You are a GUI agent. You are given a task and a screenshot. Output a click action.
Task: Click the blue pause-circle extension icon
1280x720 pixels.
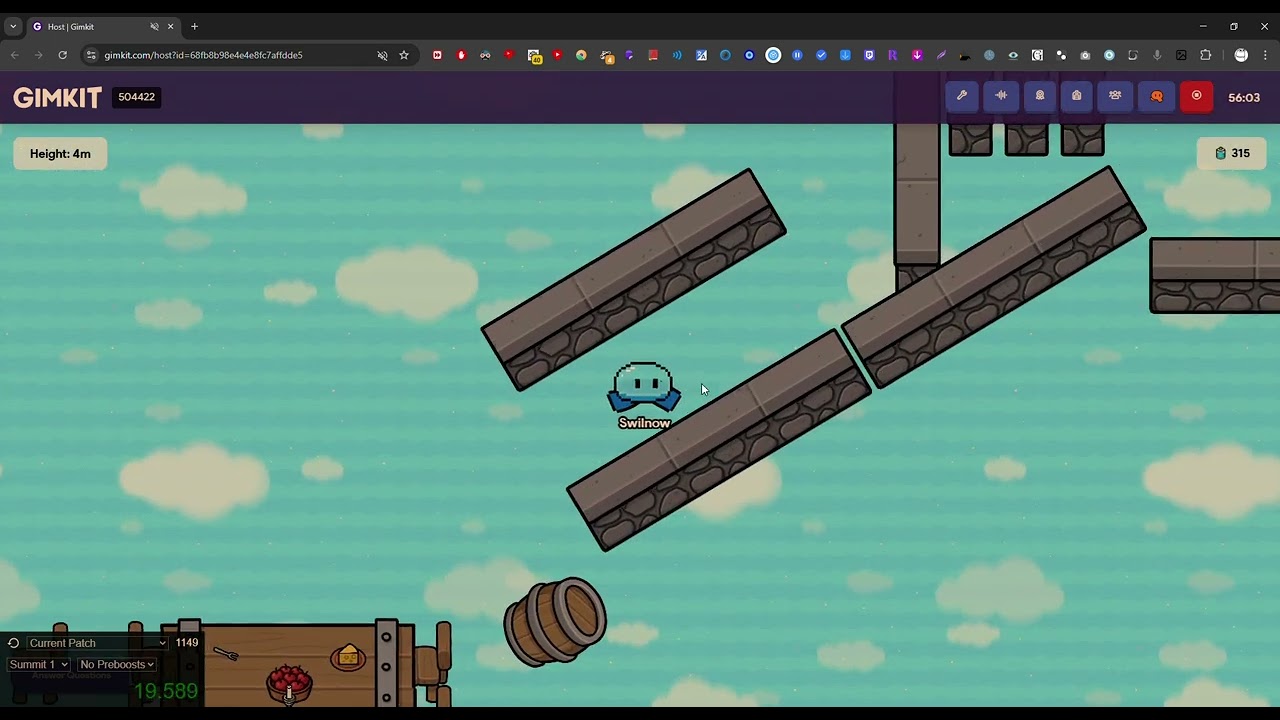[797, 55]
